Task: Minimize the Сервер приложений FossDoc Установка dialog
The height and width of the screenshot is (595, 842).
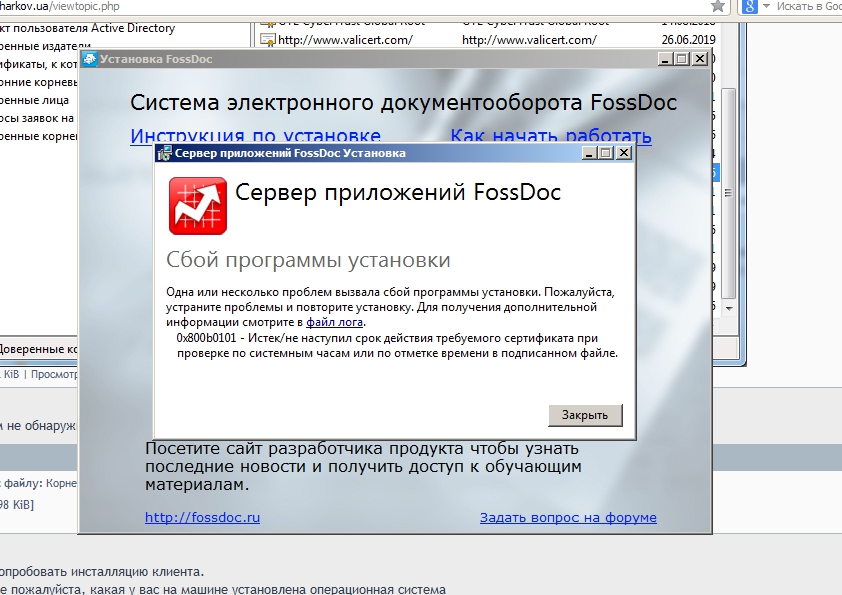Action: click(590, 153)
